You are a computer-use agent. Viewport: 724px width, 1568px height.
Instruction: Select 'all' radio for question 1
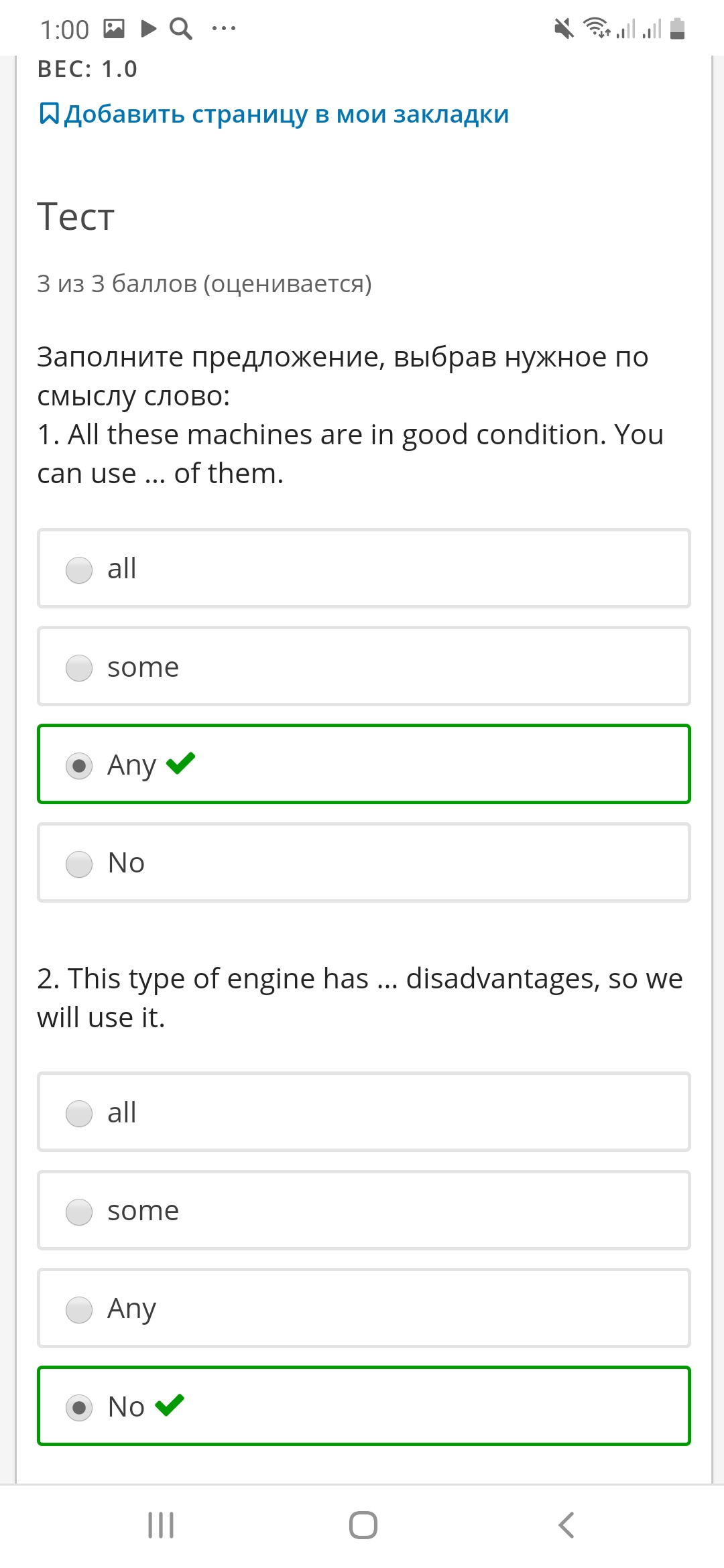pyautogui.click(x=79, y=570)
